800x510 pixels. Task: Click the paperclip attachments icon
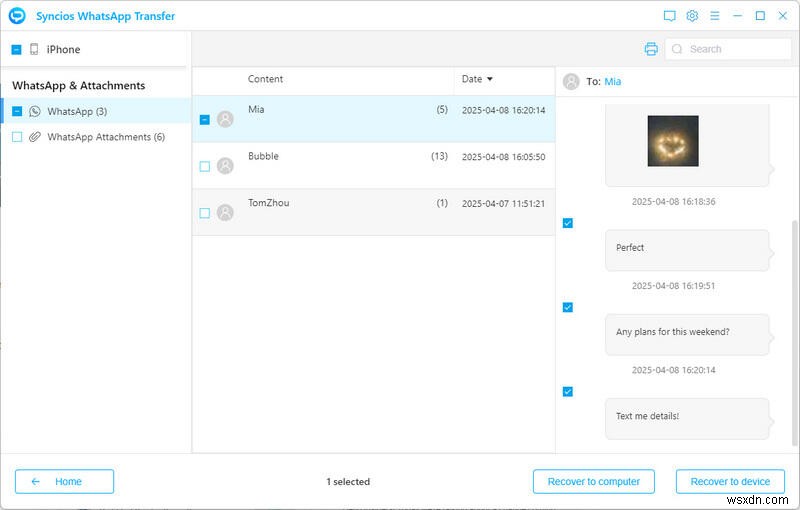pos(35,137)
